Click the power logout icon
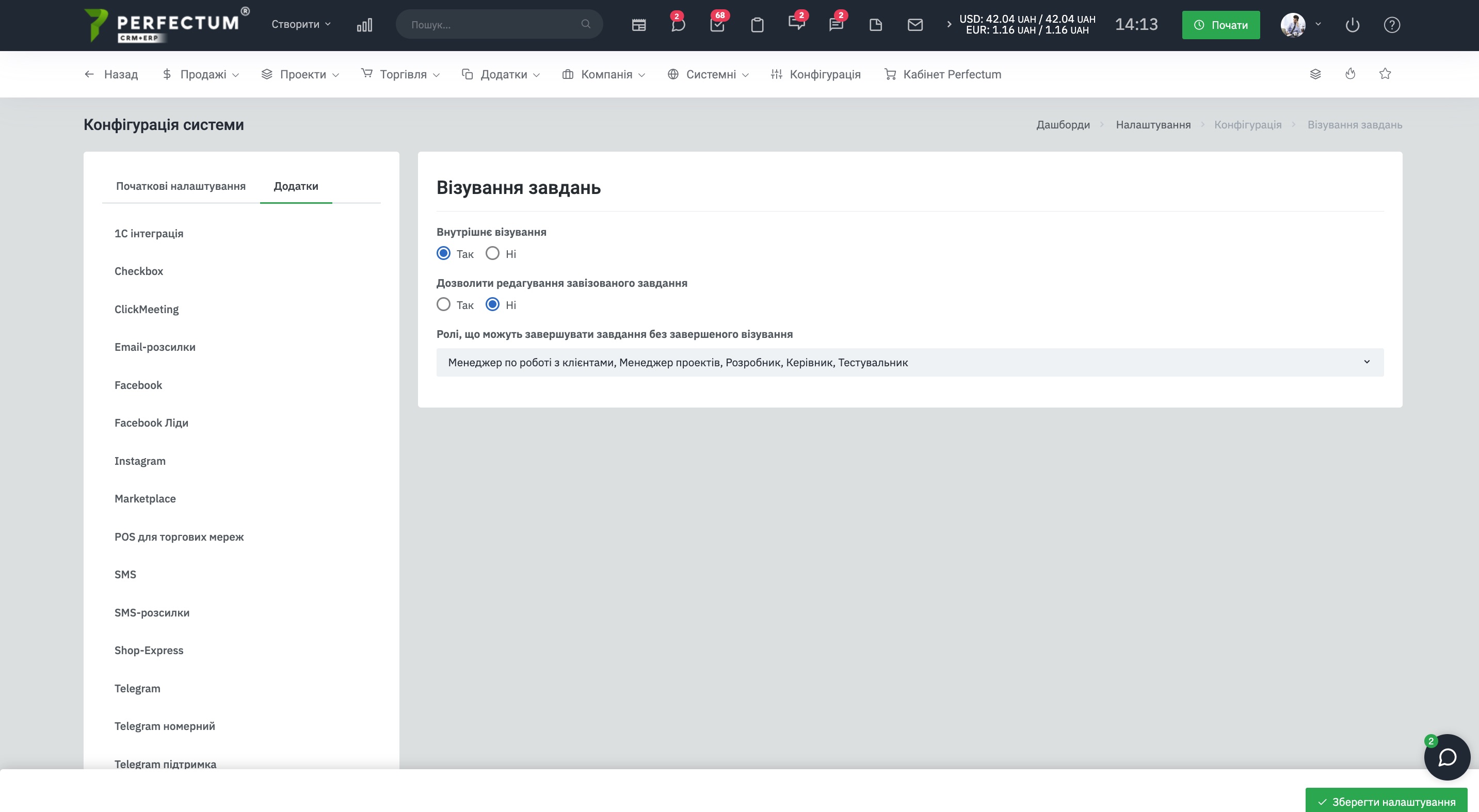 (x=1352, y=25)
